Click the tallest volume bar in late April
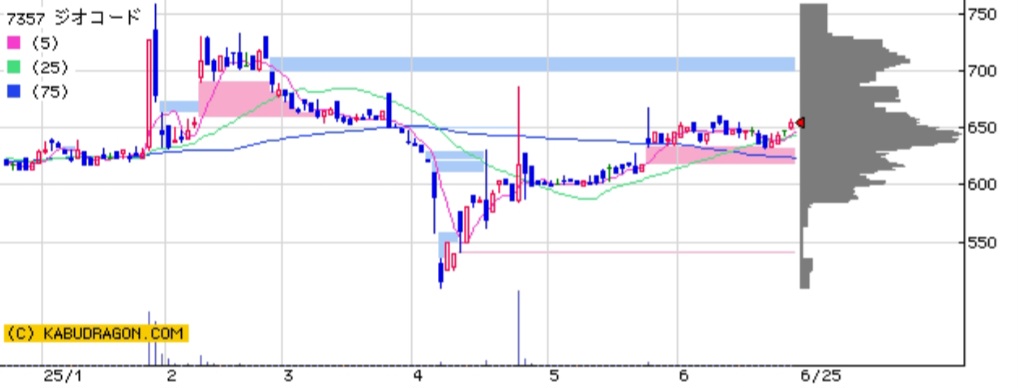This screenshot has height=388, width=1023. [519, 328]
